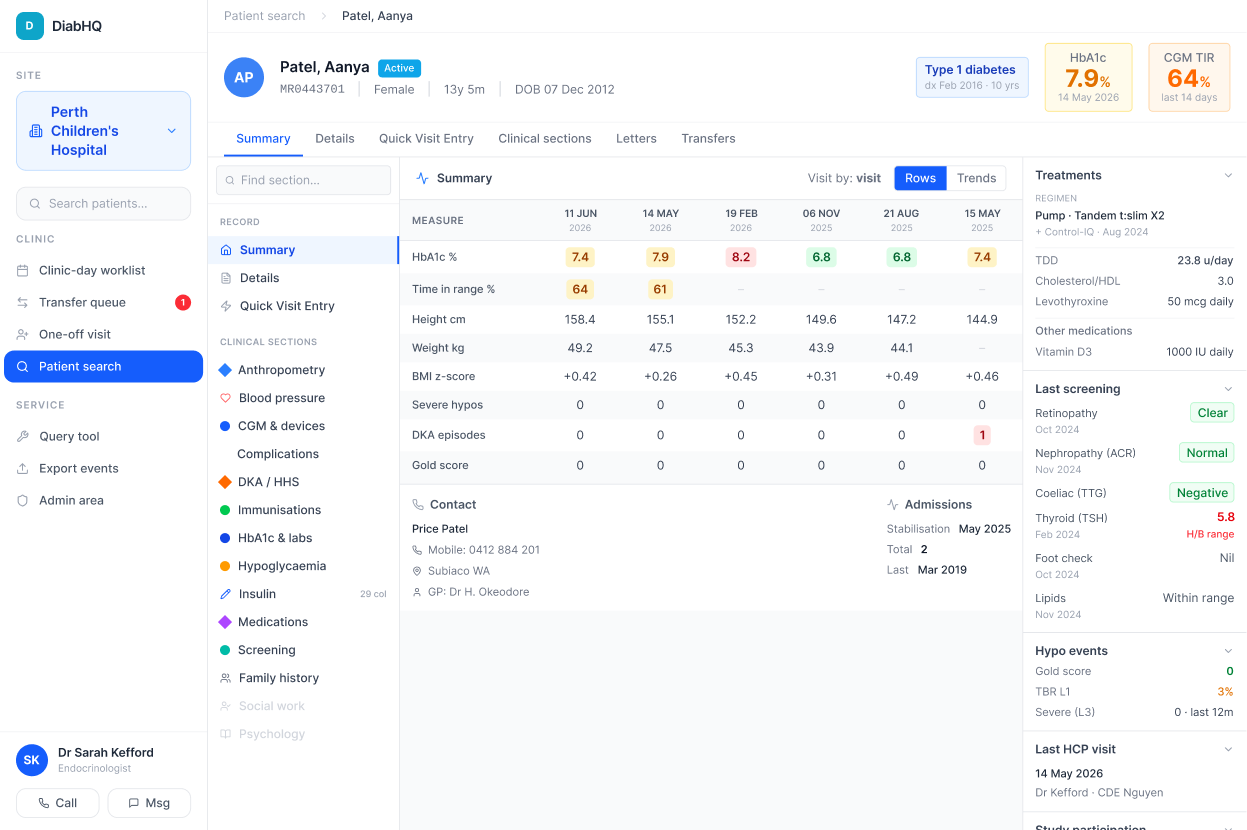Screen dimensions: 1247x830
Task: Click the red Transfer queue notification badge
Action: click(183, 302)
